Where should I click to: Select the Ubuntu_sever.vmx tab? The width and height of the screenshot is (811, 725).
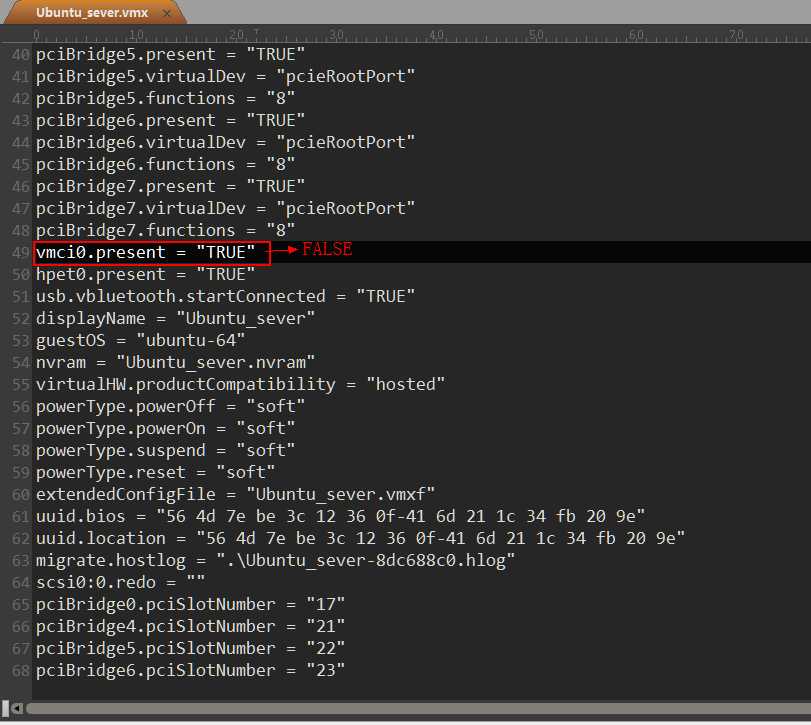coord(92,12)
